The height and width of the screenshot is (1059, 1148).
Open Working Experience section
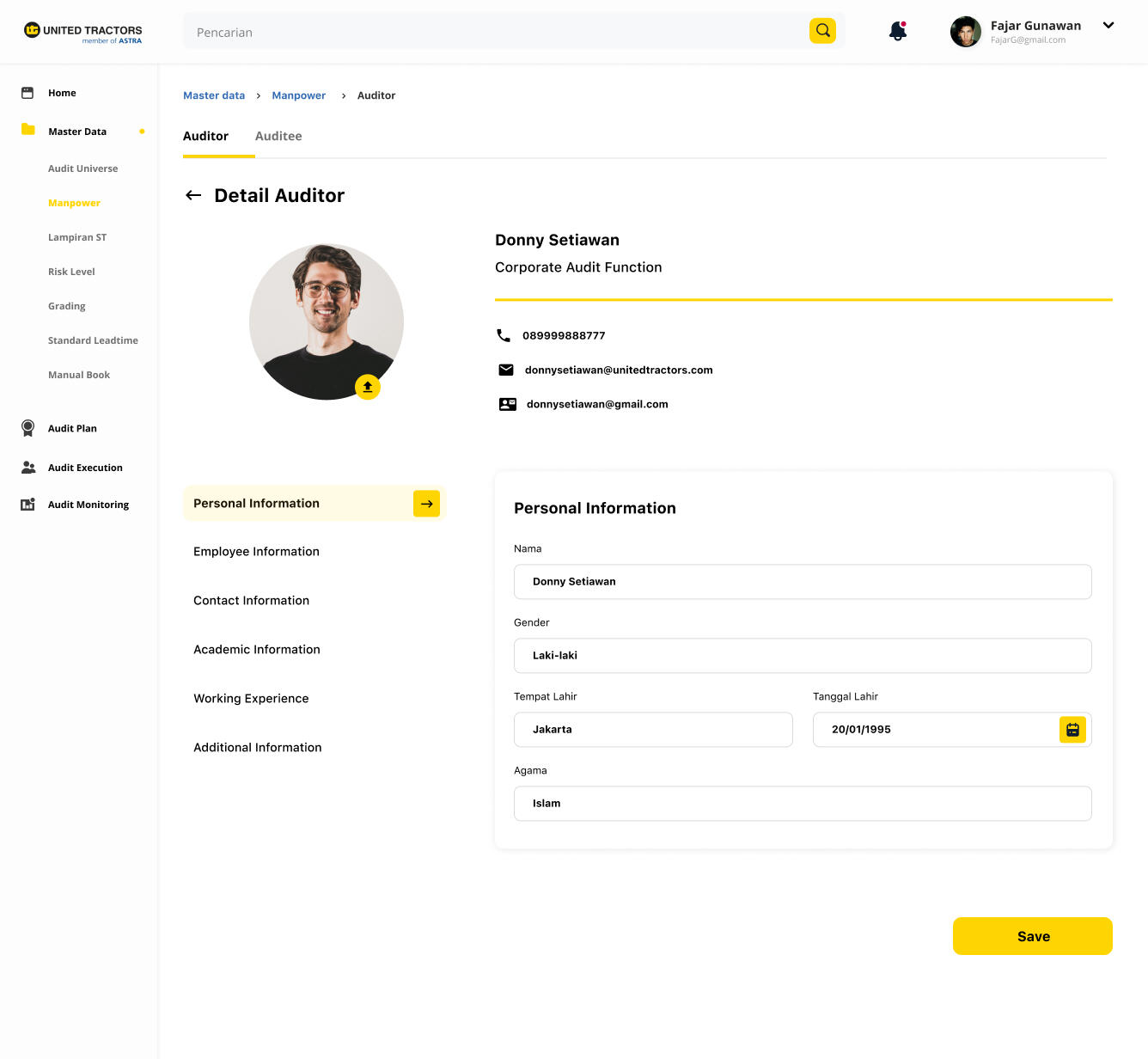pyautogui.click(x=251, y=699)
